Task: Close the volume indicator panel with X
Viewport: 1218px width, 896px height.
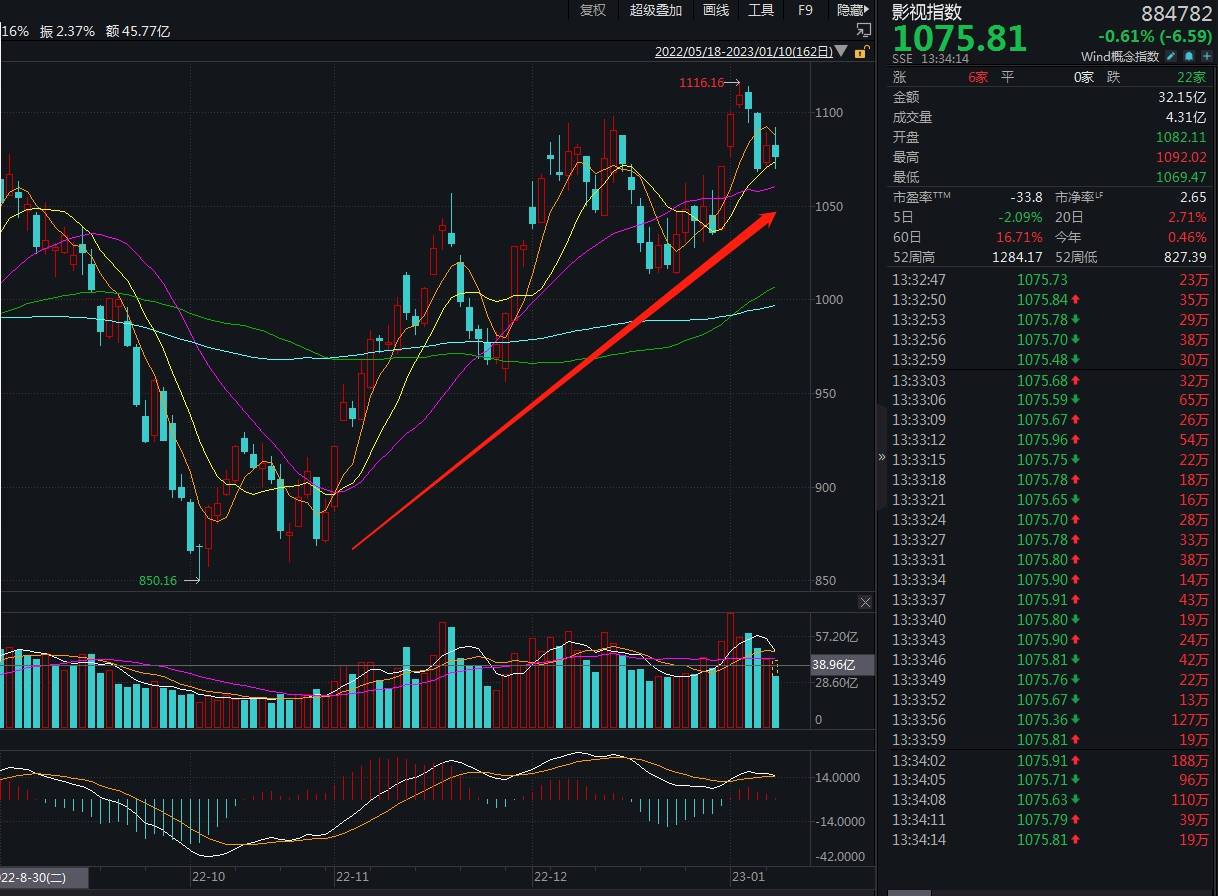Action: click(866, 602)
